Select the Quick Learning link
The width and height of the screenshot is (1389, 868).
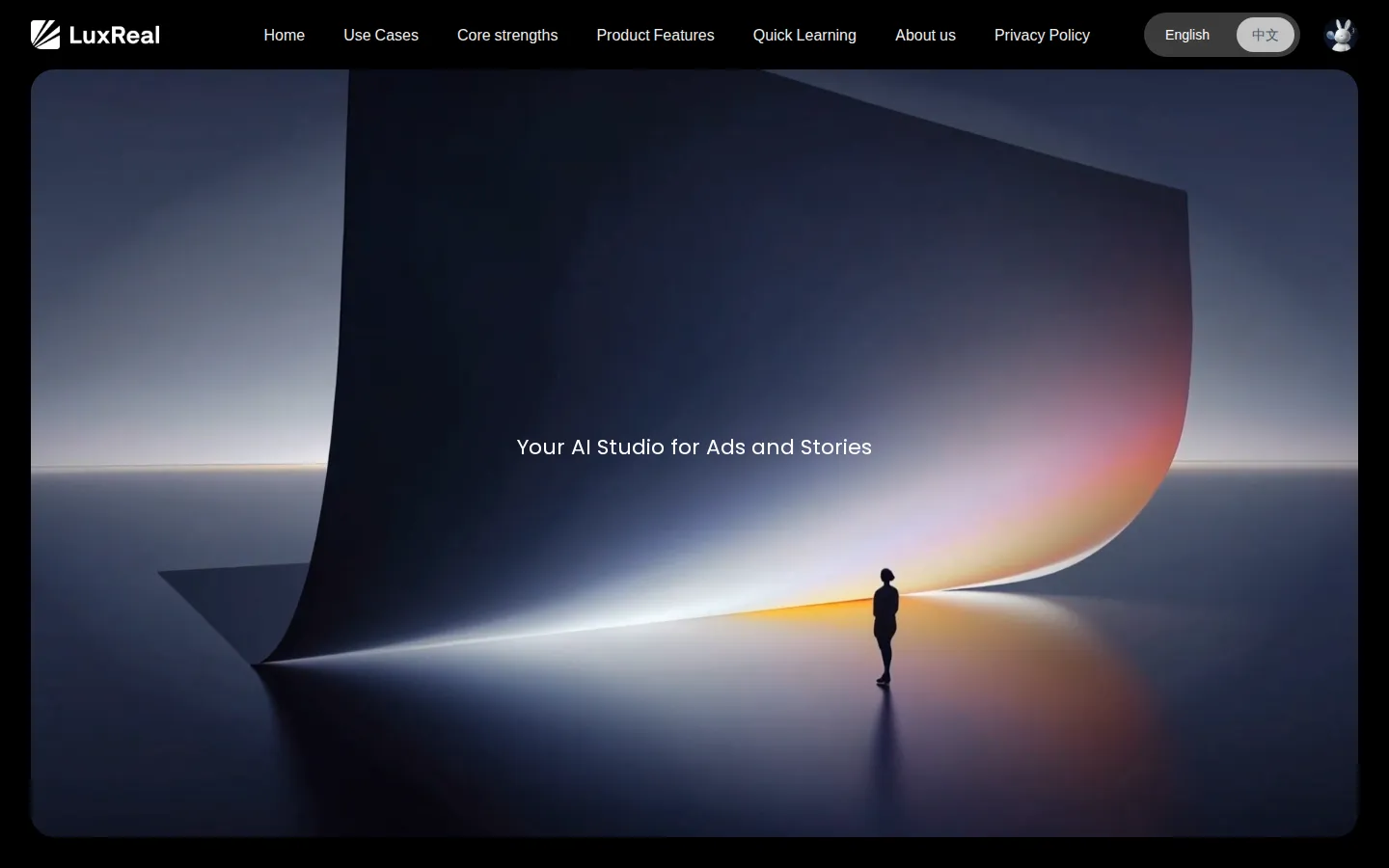(x=804, y=35)
